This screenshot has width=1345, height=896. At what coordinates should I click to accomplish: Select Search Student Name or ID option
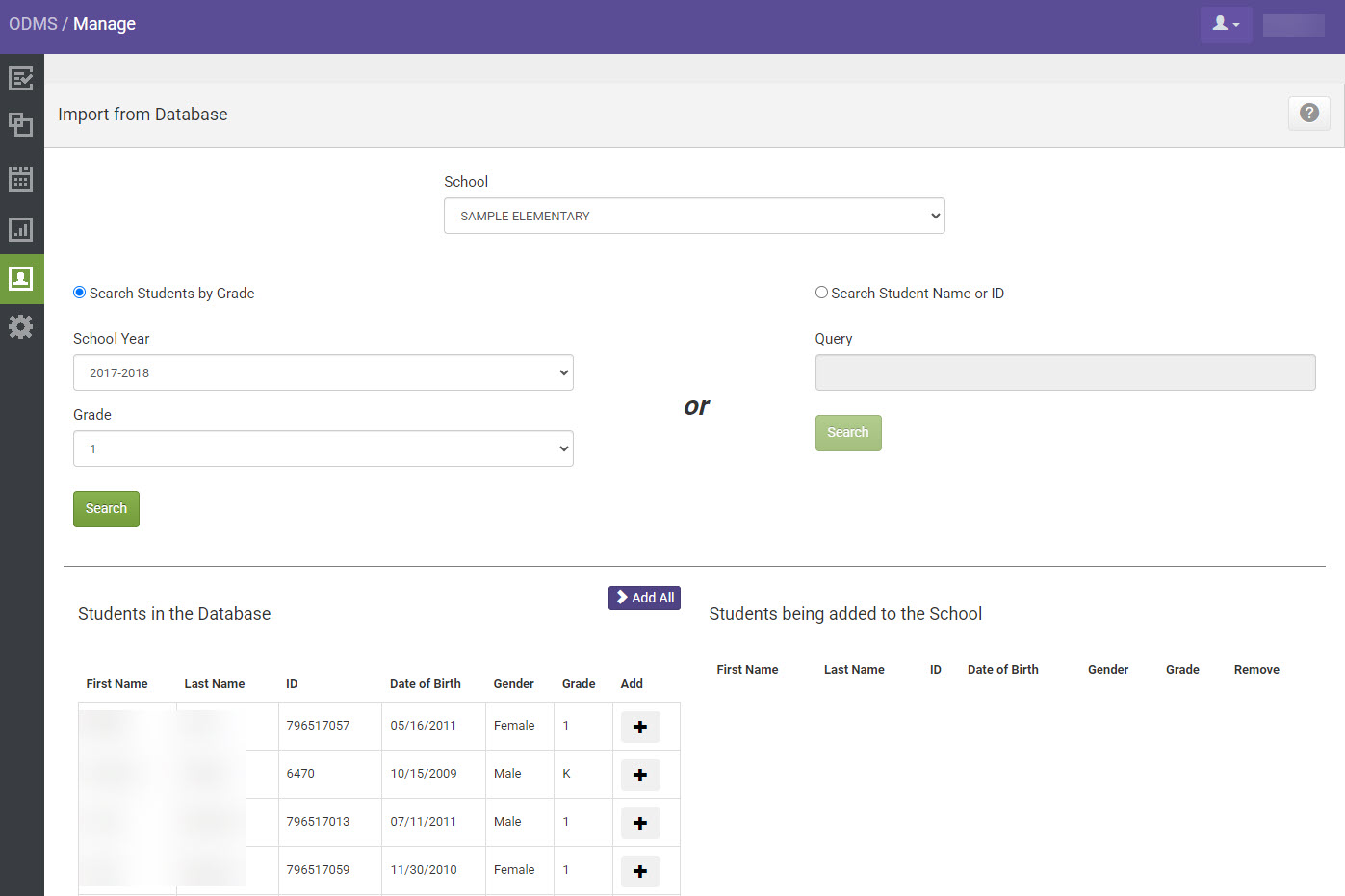click(x=821, y=292)
